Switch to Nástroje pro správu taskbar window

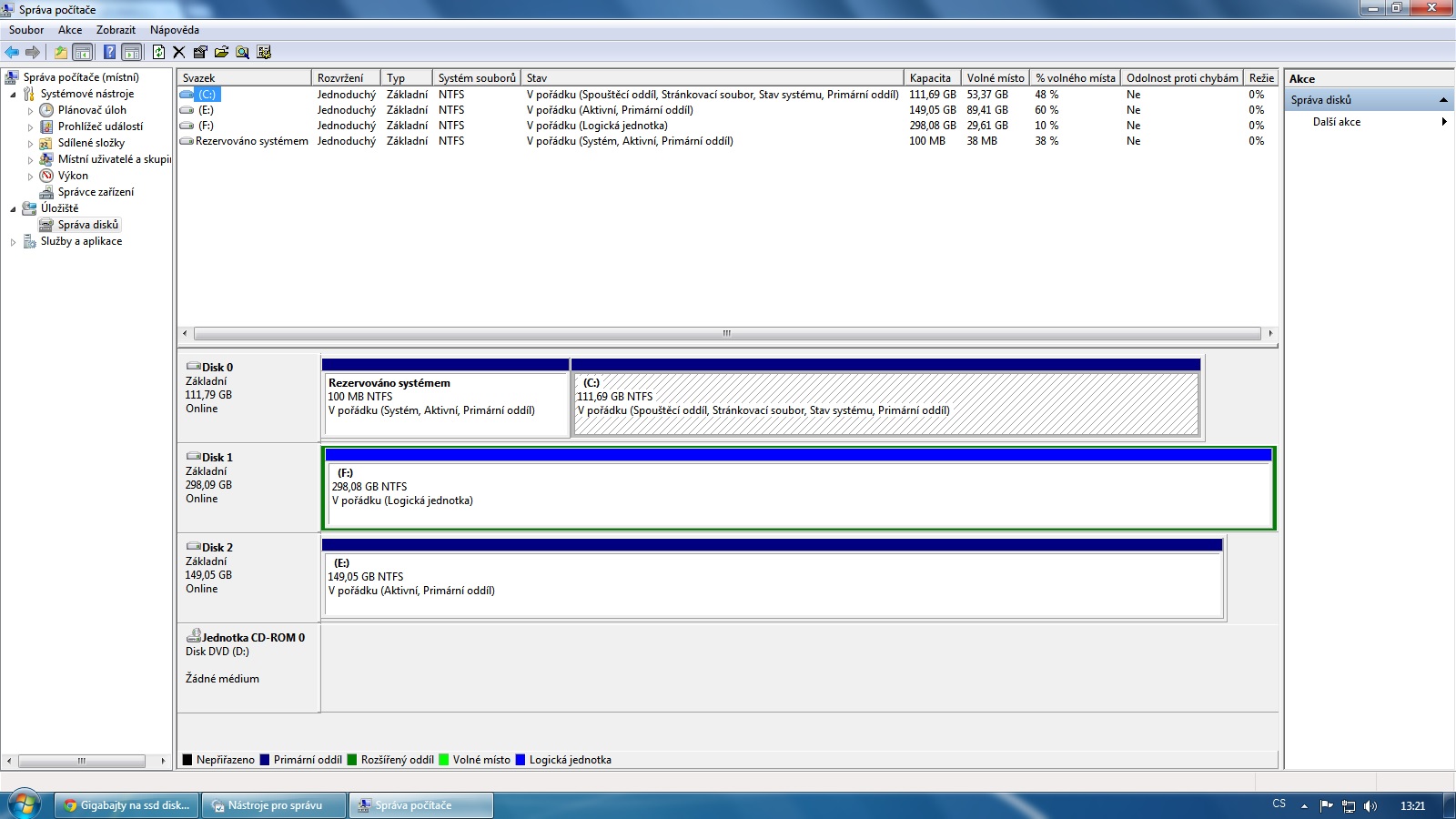pos(274,805)
